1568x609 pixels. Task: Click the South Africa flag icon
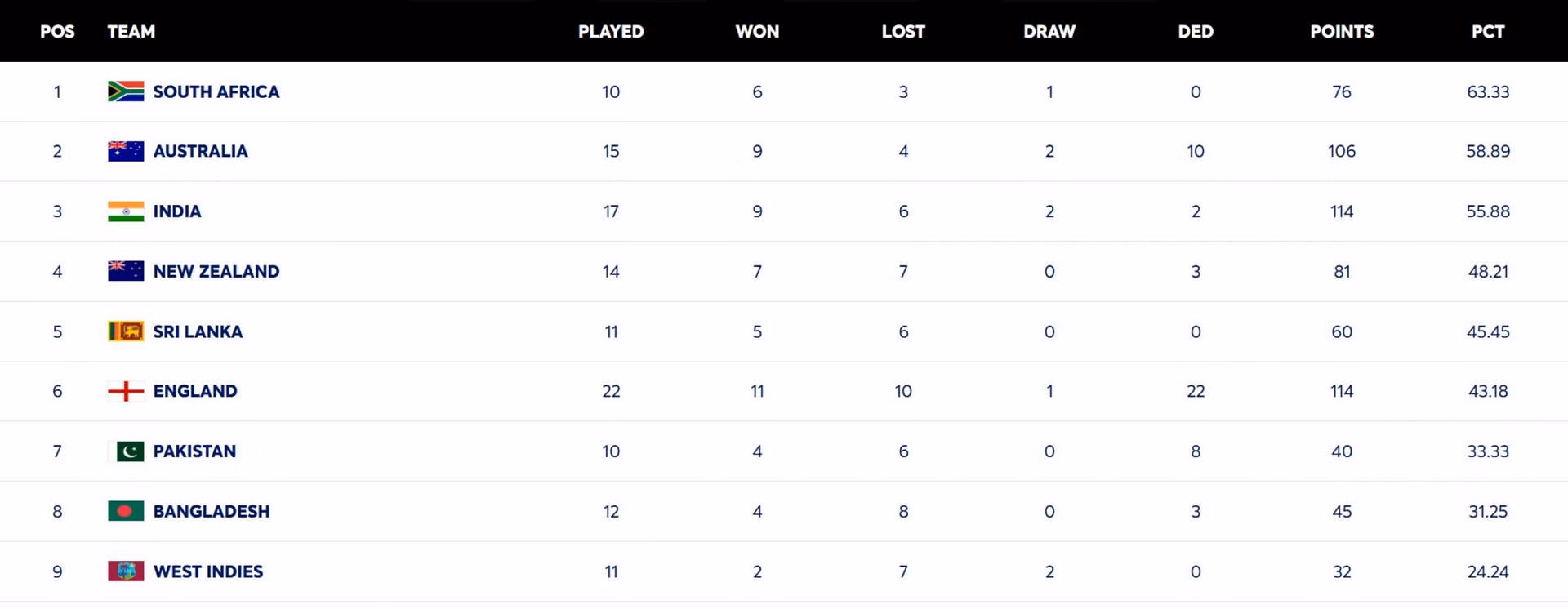pos(126,91)
